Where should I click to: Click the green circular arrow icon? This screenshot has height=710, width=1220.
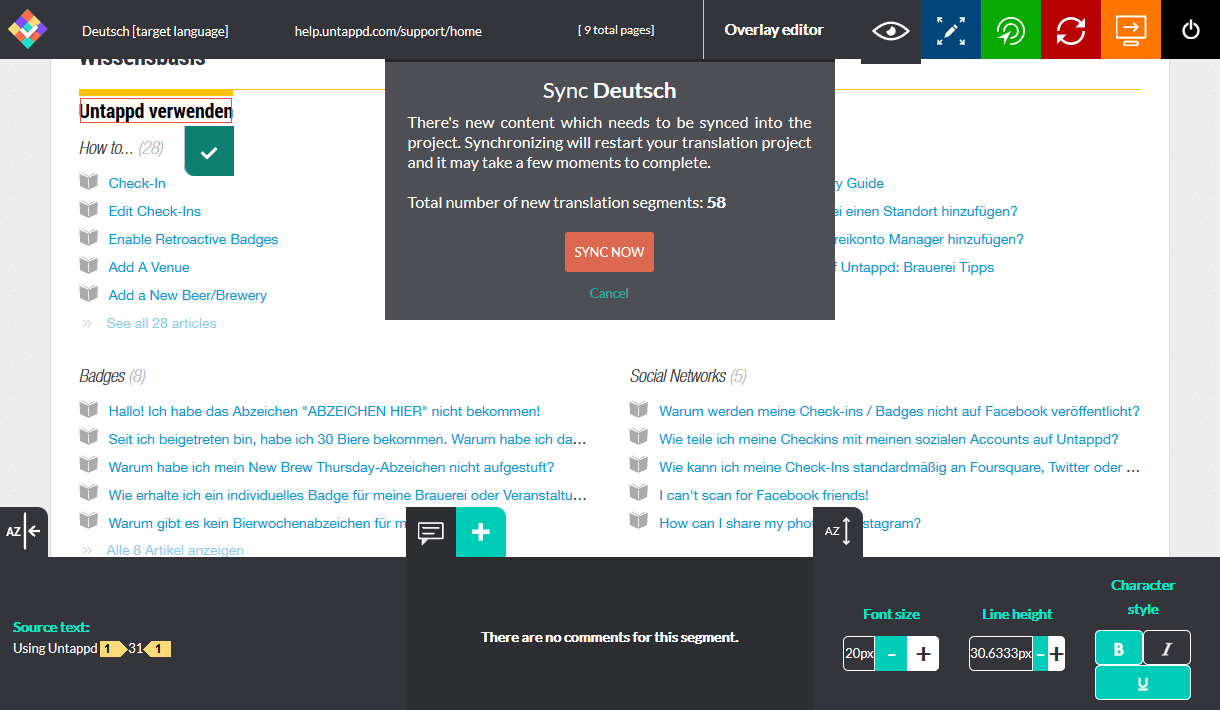(1011, 30)
